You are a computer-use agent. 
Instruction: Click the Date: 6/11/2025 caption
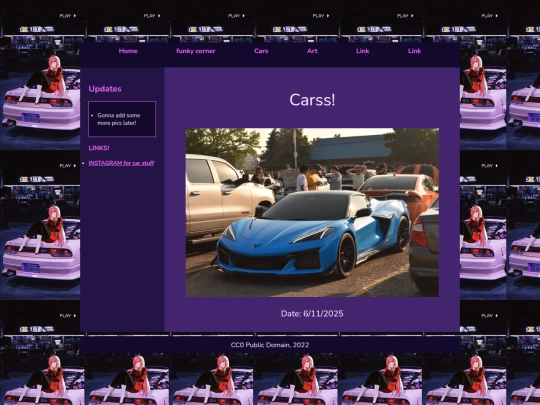click(x=312, y=313)
